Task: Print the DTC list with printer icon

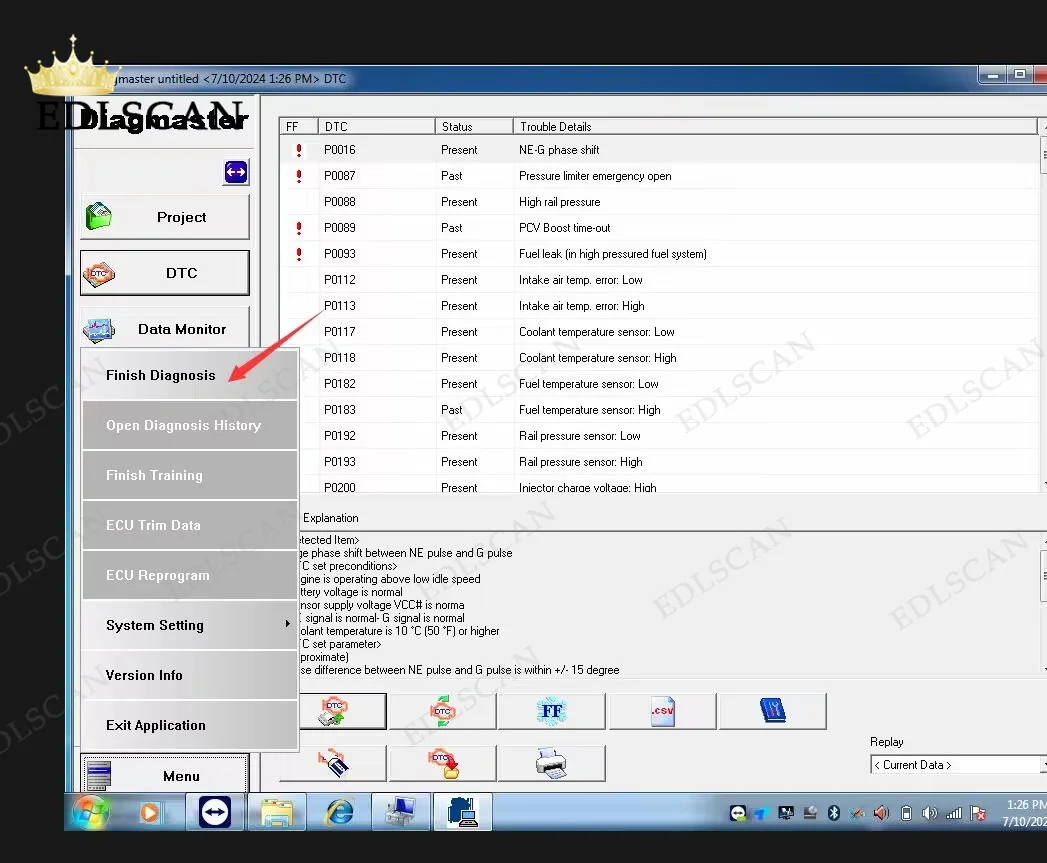Action: (552, 763)
